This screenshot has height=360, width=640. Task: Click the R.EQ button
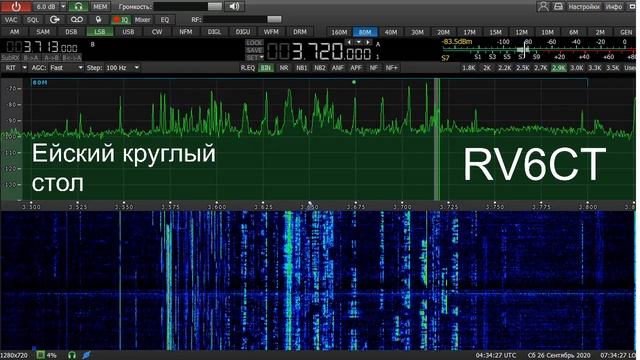(x=247, y=68)
